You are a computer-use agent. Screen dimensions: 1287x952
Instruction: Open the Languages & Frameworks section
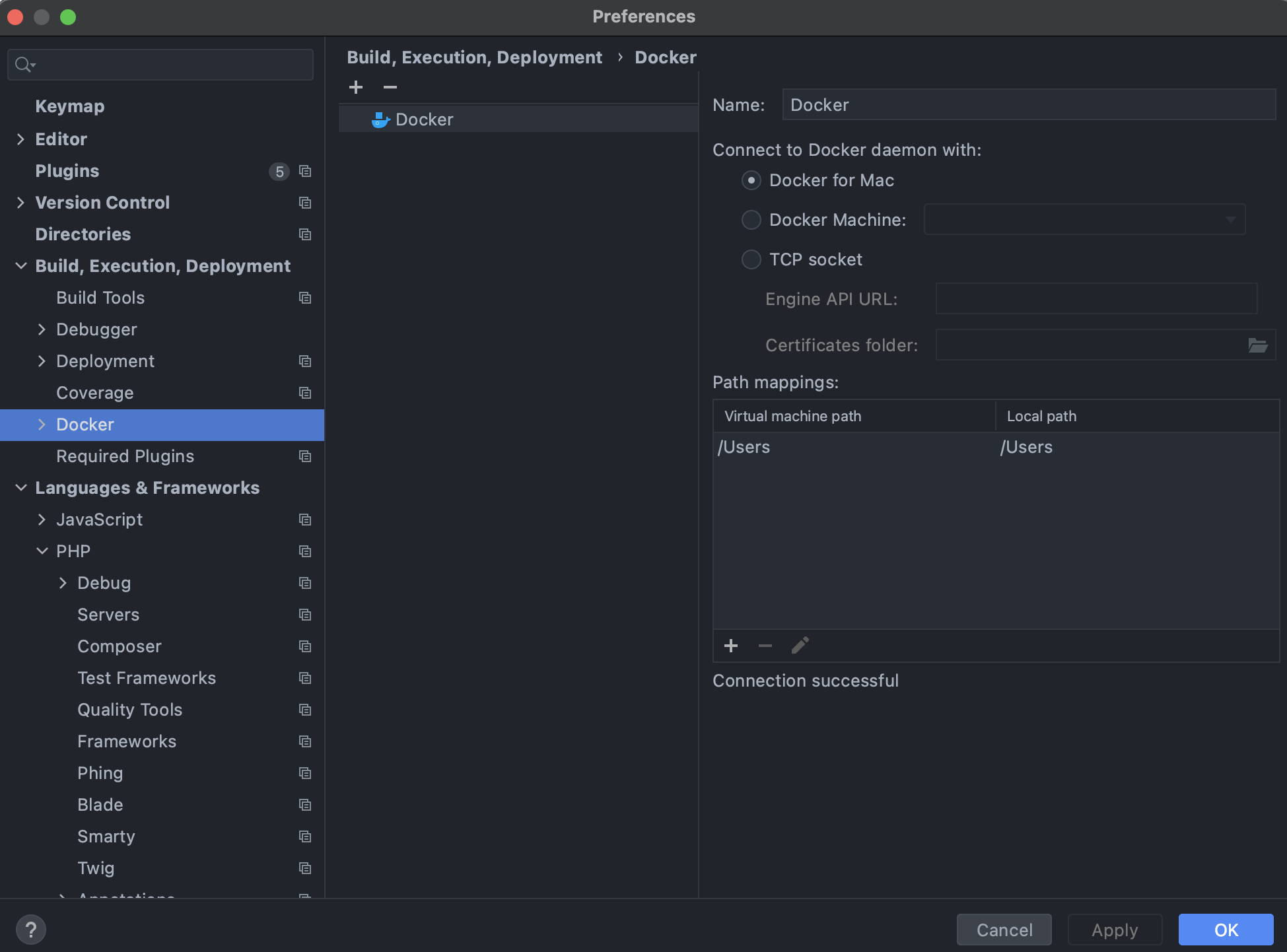coord(147,488)
